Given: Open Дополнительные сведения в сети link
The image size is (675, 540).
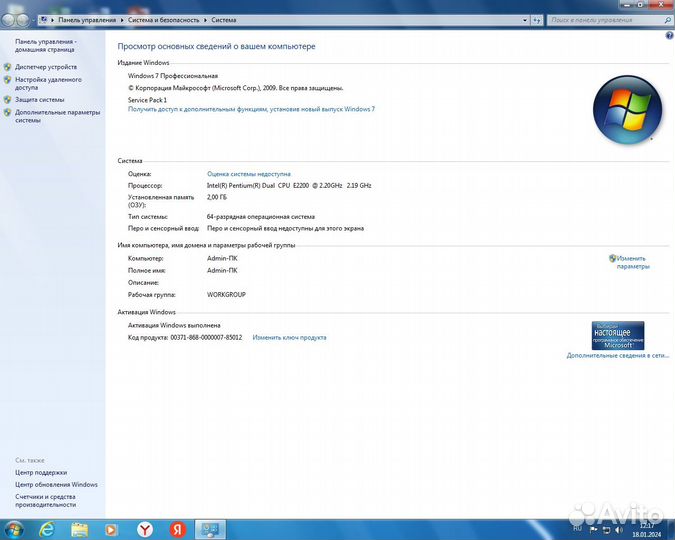Looking at the screenshot, I should [618, 356].
